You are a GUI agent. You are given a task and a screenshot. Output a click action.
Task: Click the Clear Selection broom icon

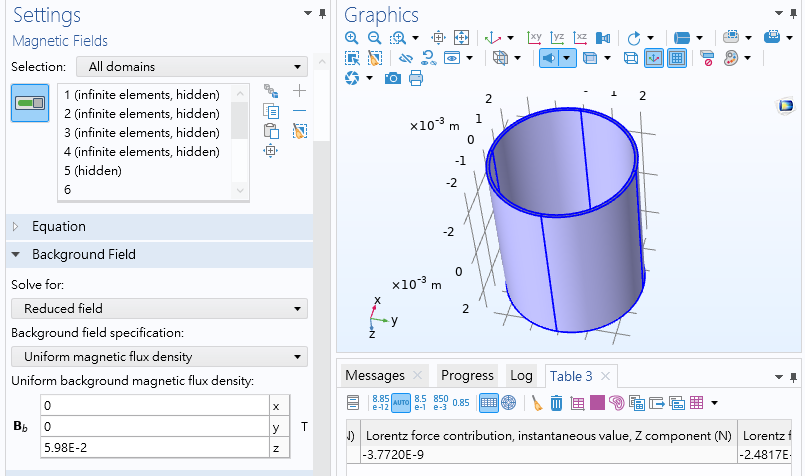[299, 131]
